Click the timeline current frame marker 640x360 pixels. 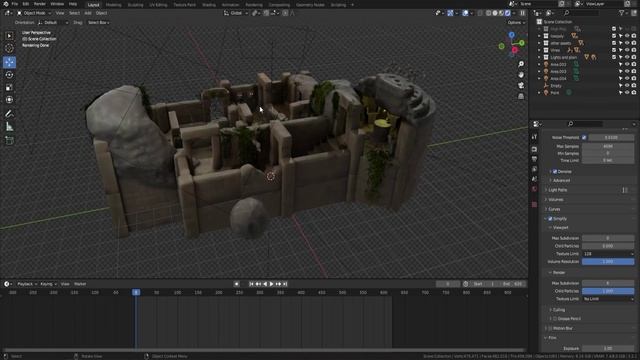pos(136,292)
